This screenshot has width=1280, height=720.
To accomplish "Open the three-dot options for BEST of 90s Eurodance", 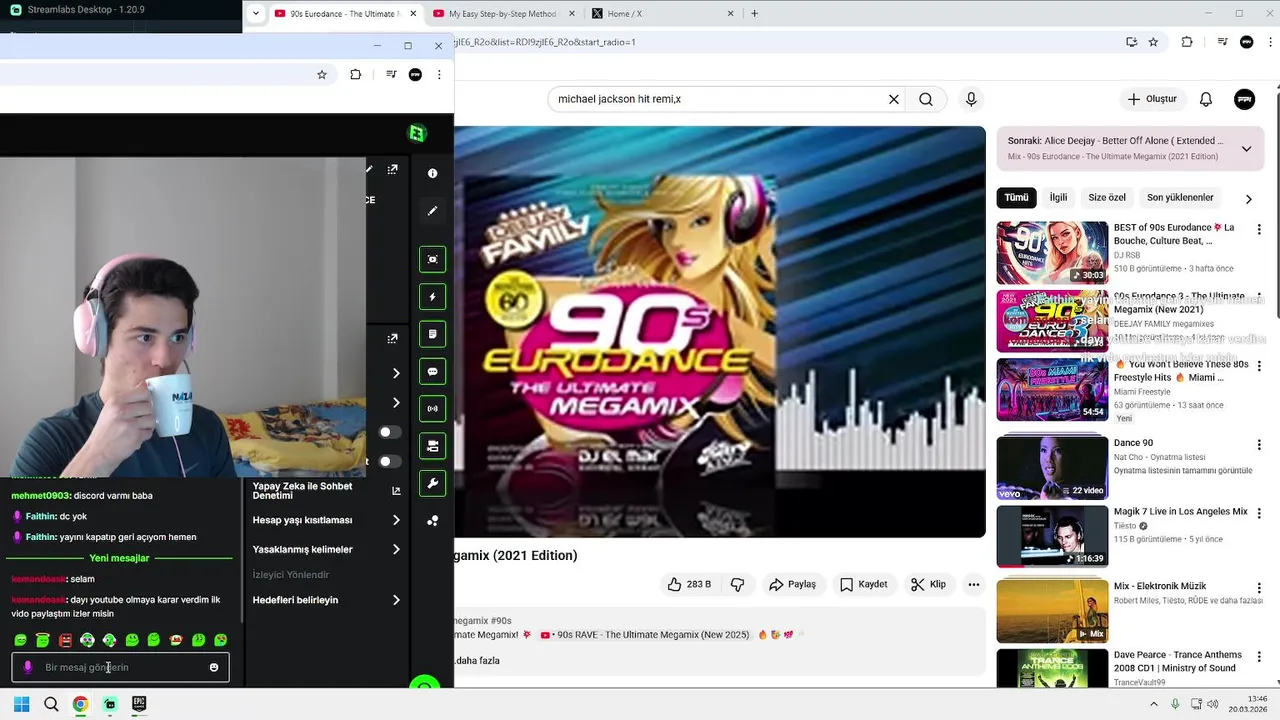I will [1259, 230].
